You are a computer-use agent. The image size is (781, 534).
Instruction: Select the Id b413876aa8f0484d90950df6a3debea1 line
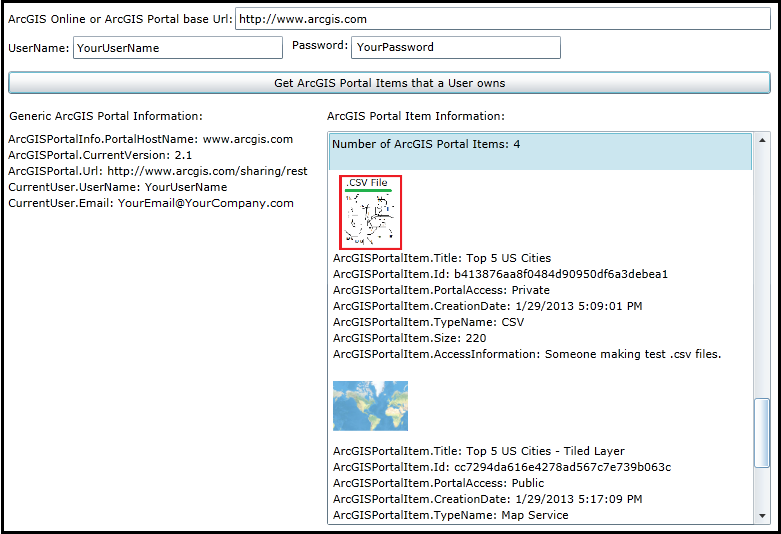point(500,274)
